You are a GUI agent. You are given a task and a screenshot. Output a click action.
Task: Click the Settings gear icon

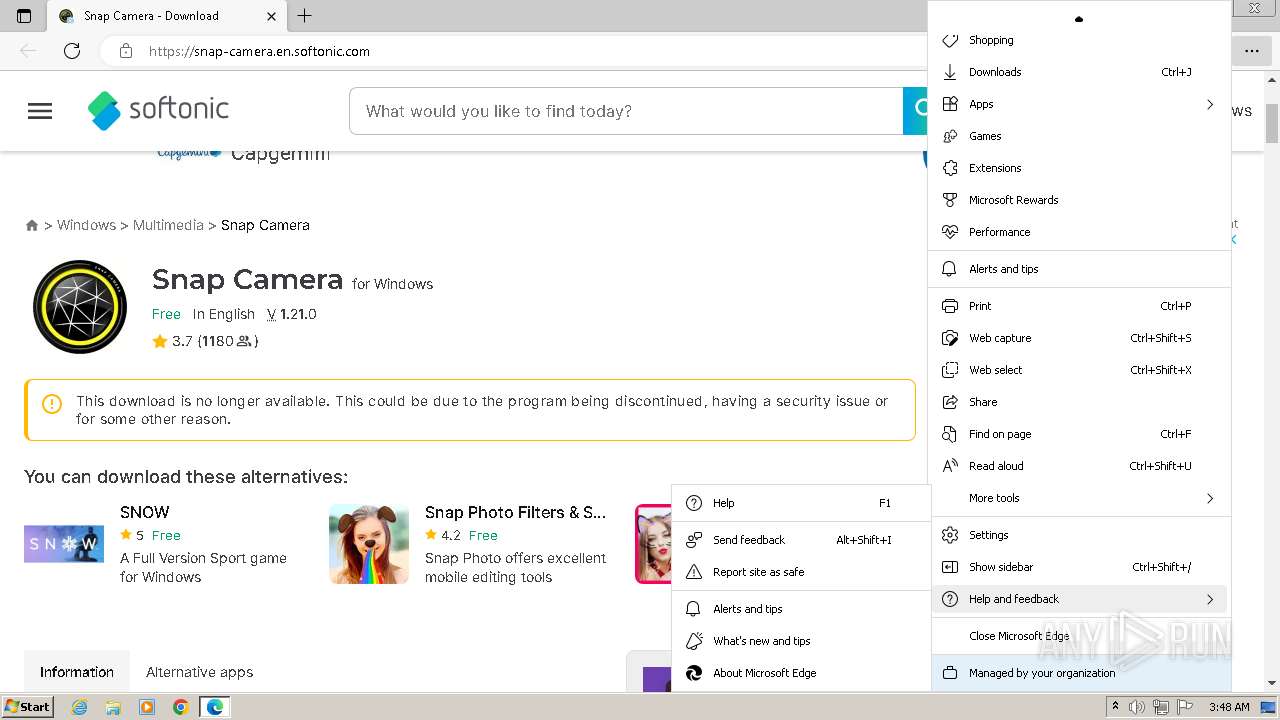point(950,535)
